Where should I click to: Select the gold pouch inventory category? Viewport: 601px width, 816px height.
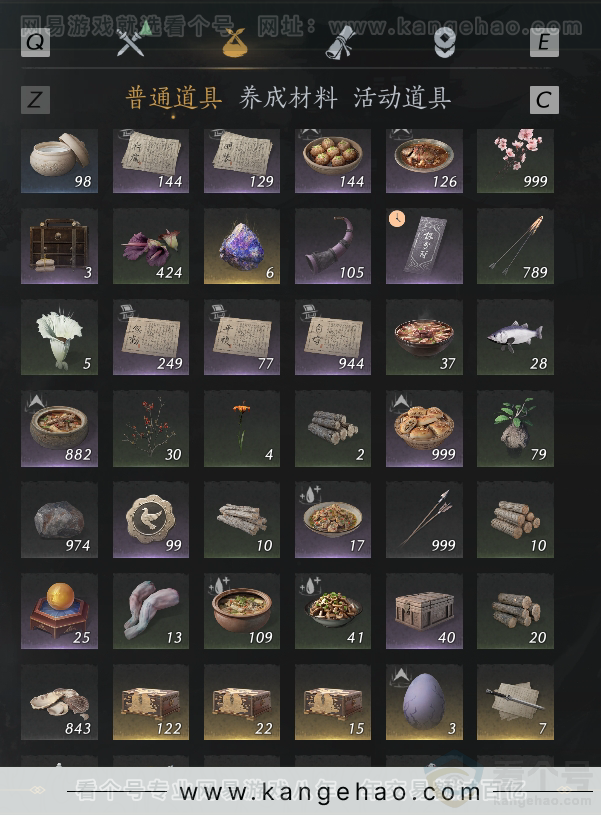coord(234,42)
